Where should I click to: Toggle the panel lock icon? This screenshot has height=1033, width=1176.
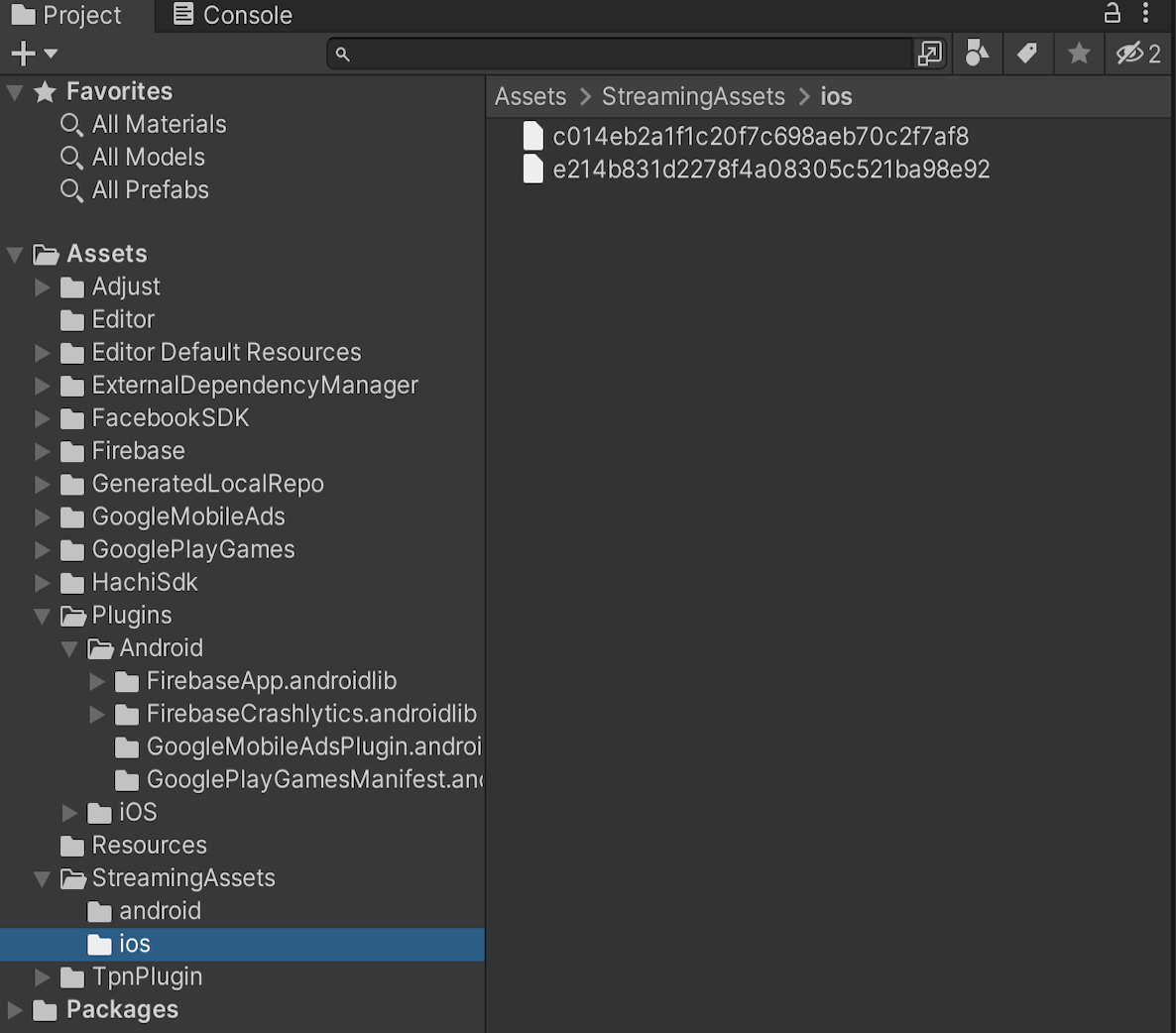[1112, 13]
